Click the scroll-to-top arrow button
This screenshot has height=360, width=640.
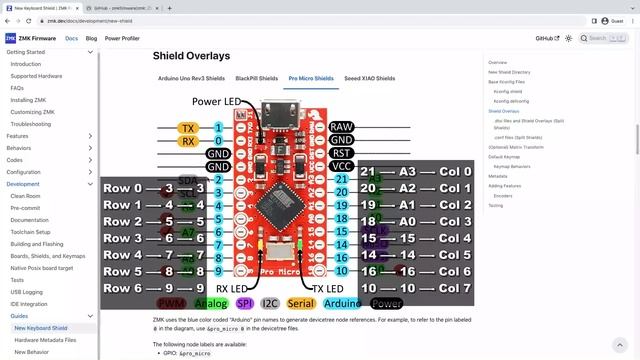coord(620,345)
